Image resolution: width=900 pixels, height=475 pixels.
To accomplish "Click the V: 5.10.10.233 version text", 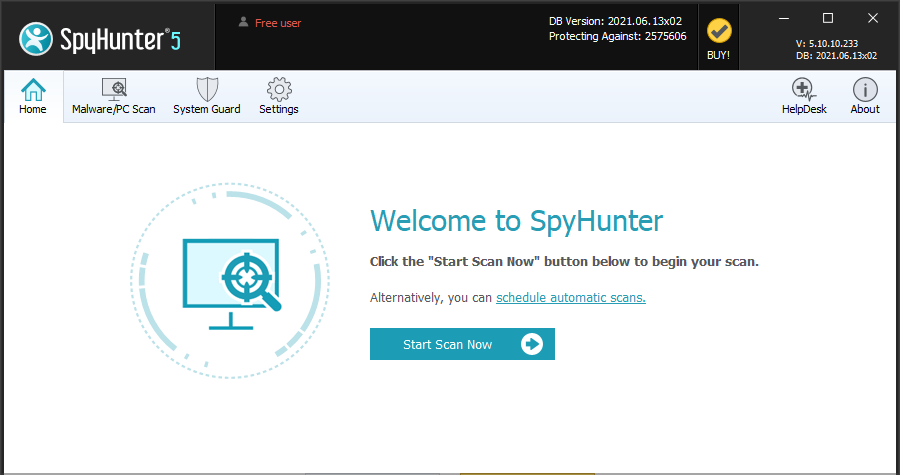I will click(x=827, y=44).
